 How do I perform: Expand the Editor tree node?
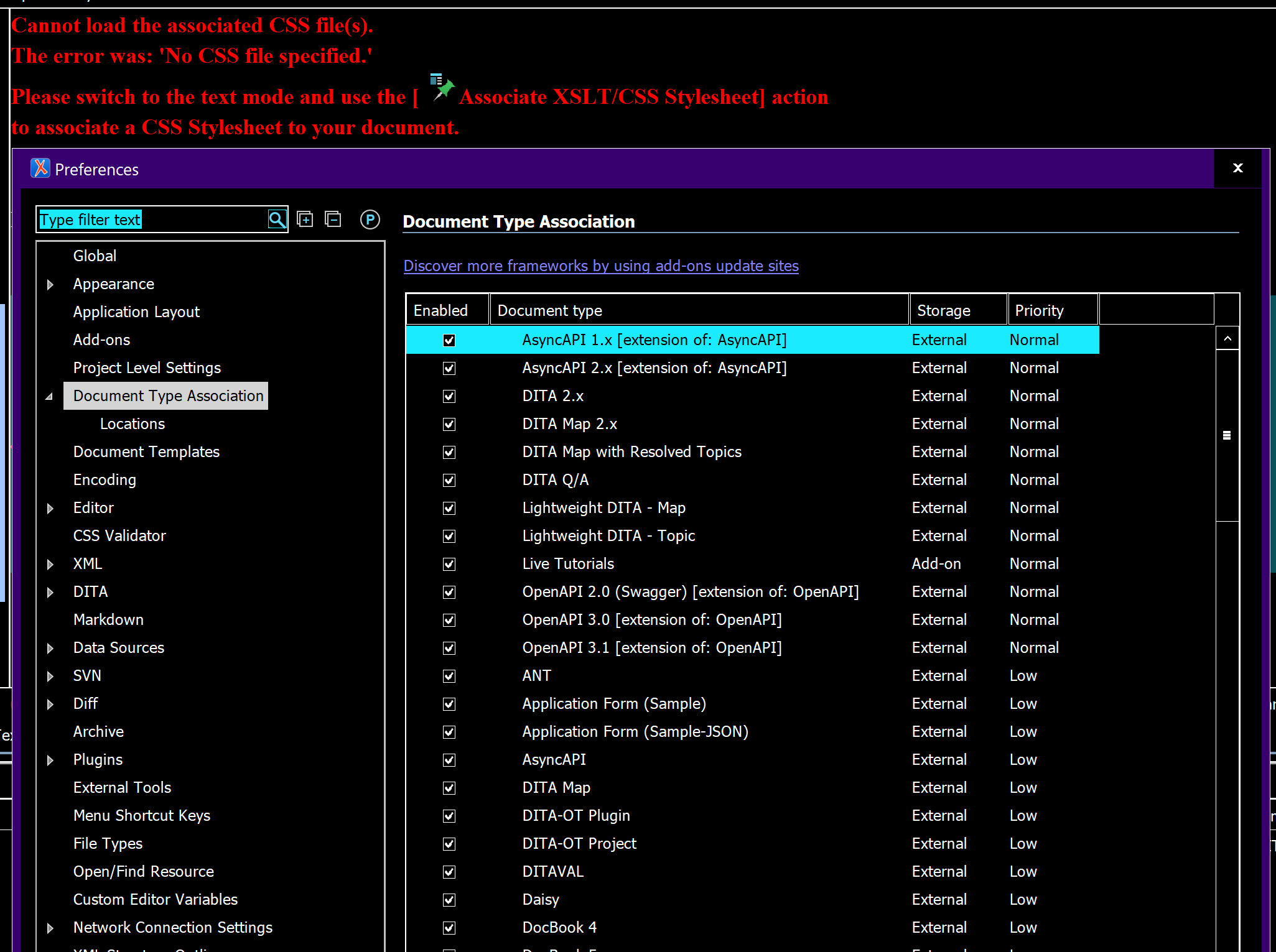(50, 509)
